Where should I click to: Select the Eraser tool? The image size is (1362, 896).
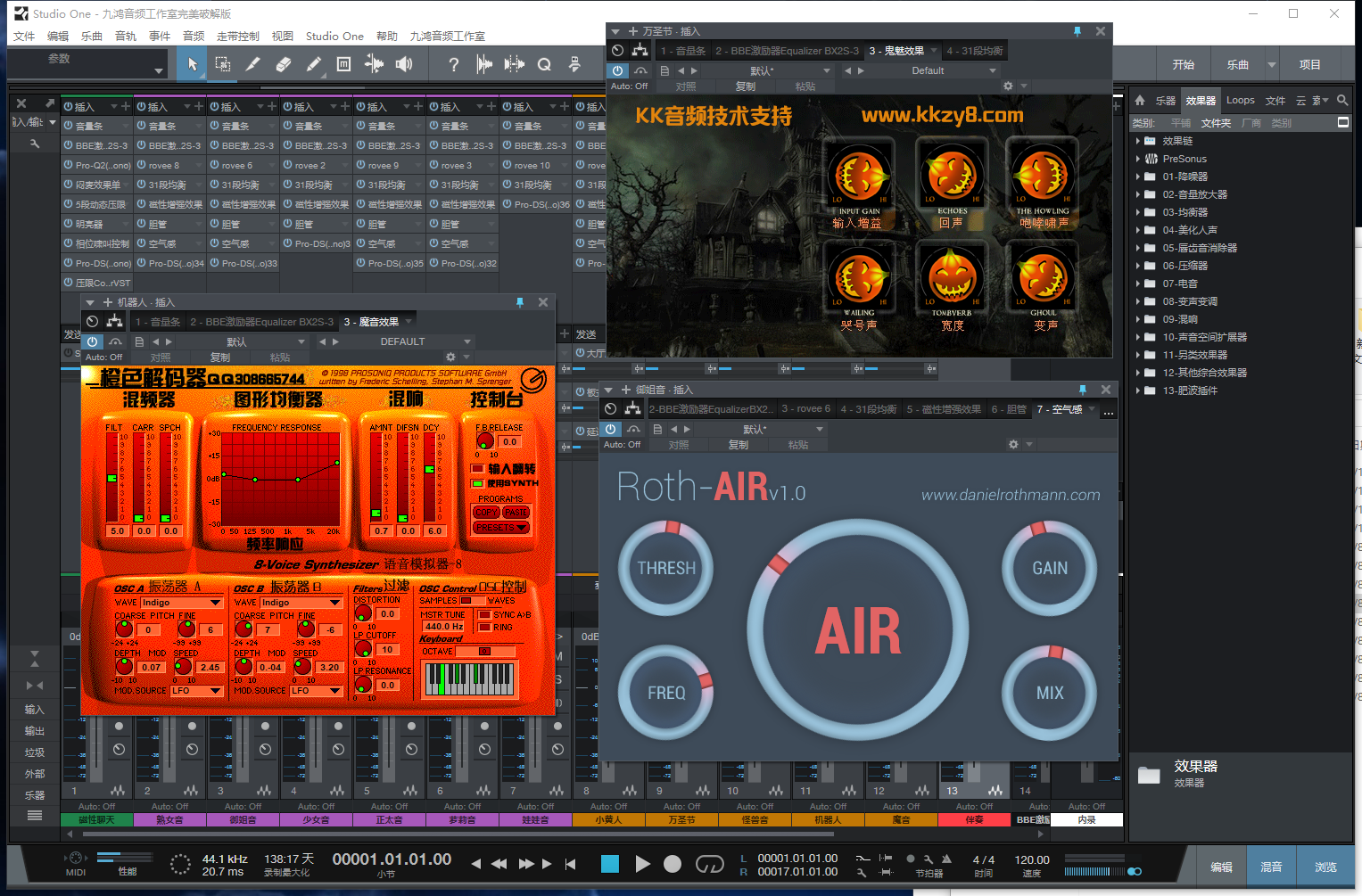(284, 64)
